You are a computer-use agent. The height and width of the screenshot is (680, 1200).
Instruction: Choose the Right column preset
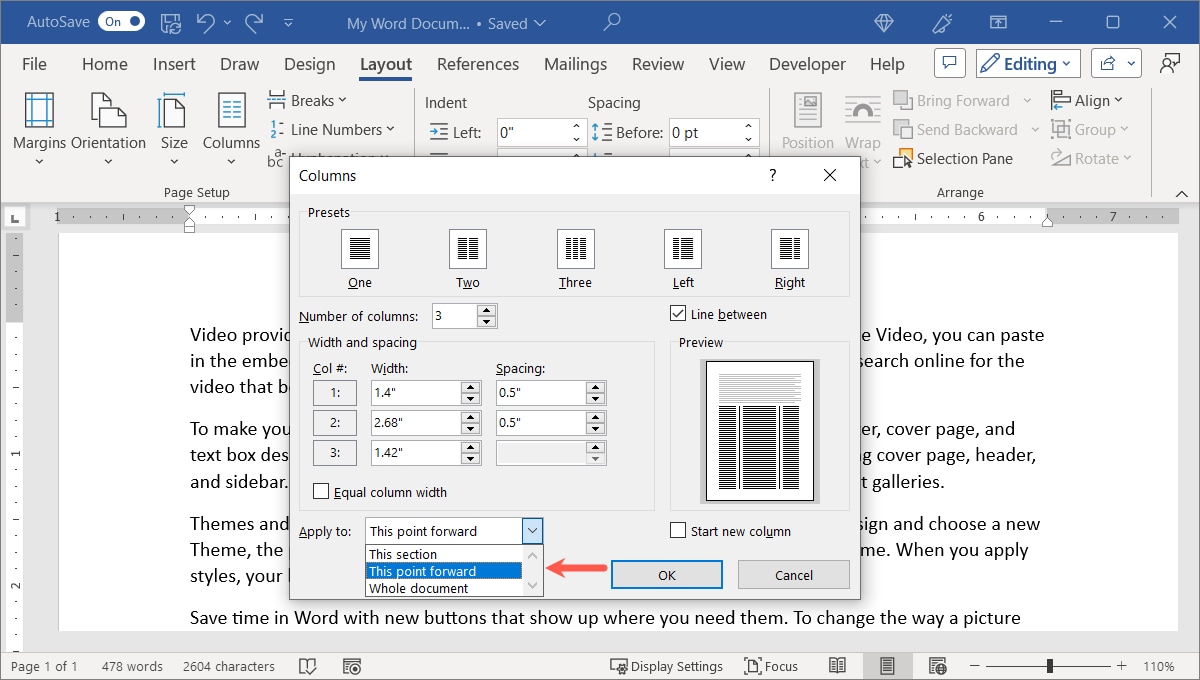789,248
